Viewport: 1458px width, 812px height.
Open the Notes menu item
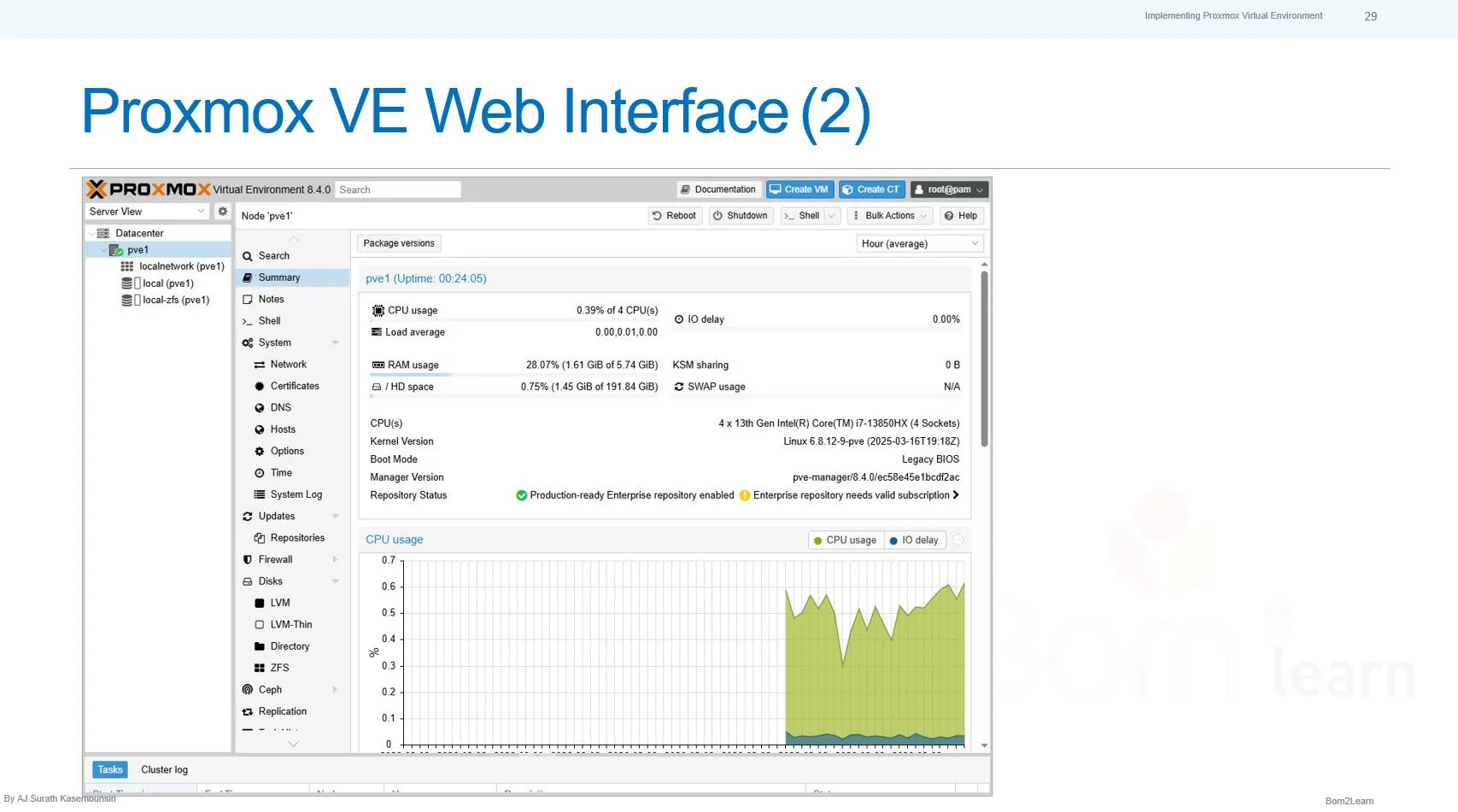pyautogui.click(x=292, y=299)
